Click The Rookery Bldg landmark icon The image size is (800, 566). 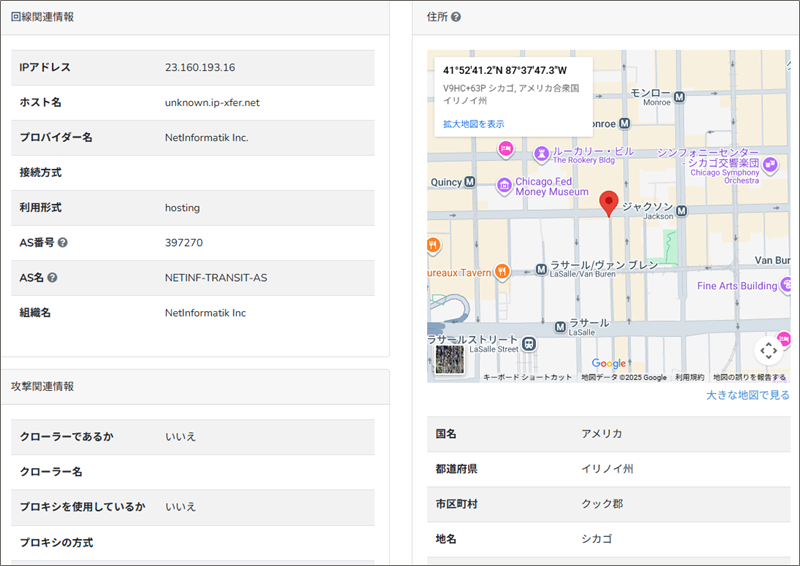(541, 153)
